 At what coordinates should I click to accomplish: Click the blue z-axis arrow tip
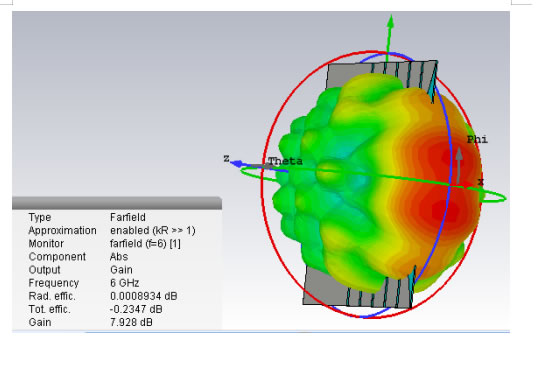tap(237, 163)
